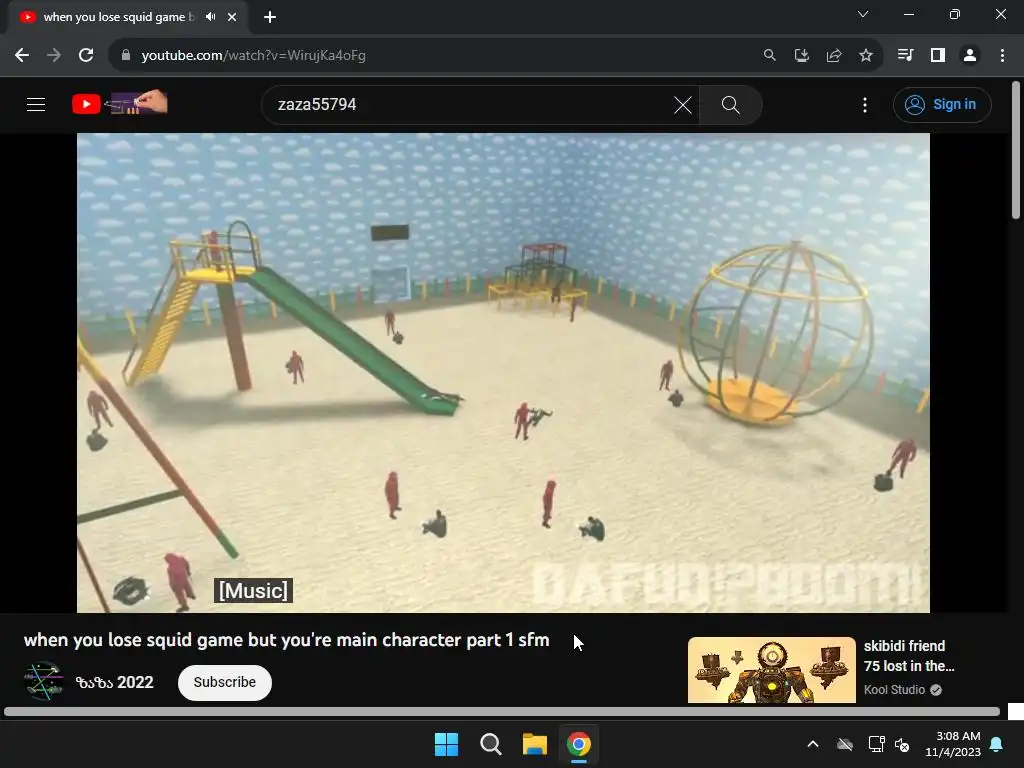Mute the tab via the speaker icon
This screenshot has height=768, width=1024.
tap(210, 17)
